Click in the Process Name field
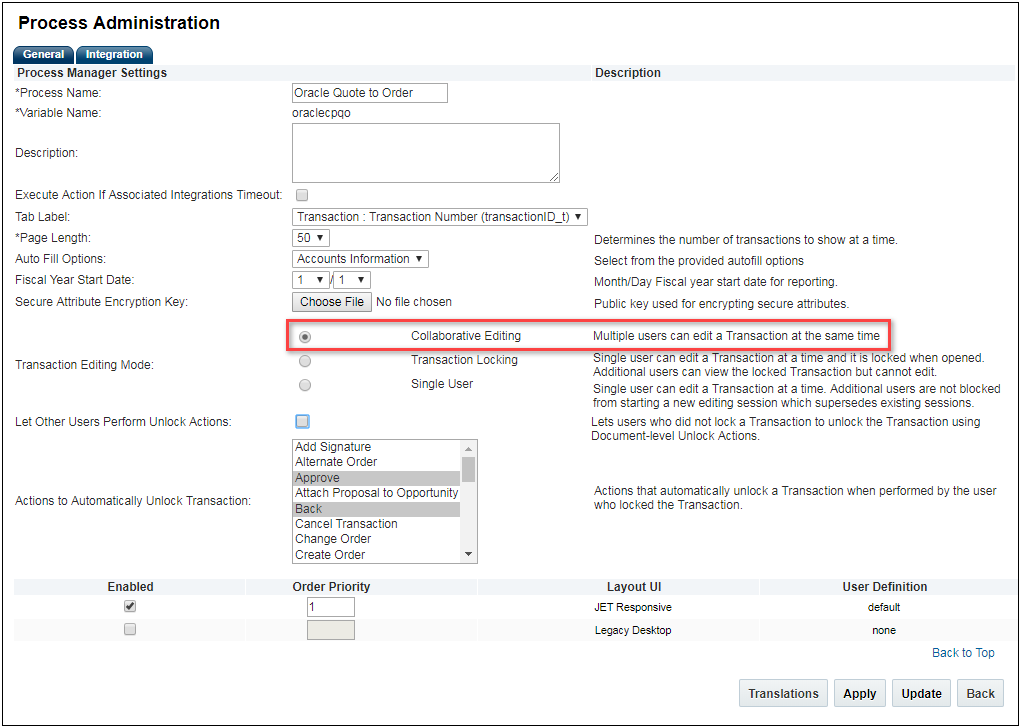The width and height of the screenshot is (1021, 728). 369,93
